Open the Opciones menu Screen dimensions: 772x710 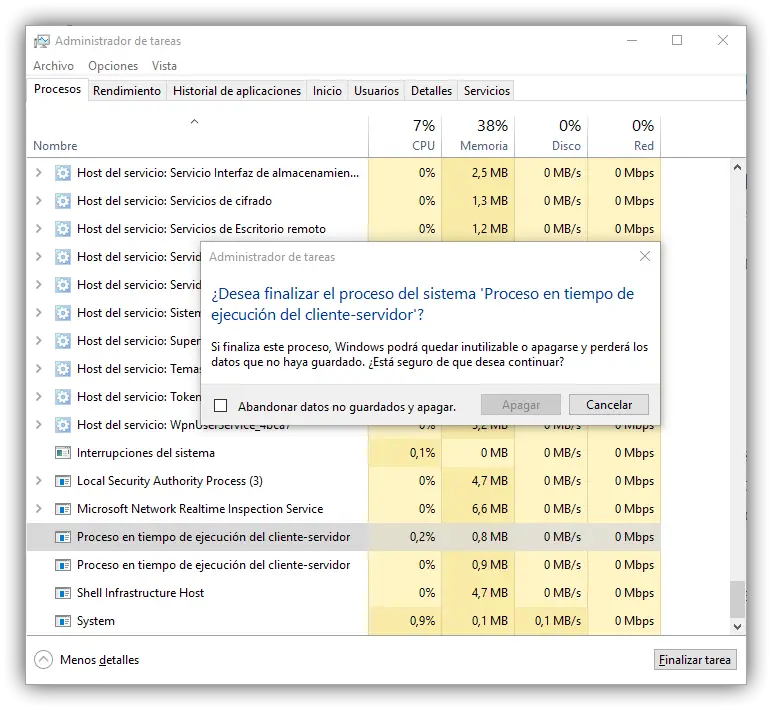[113, 66]
